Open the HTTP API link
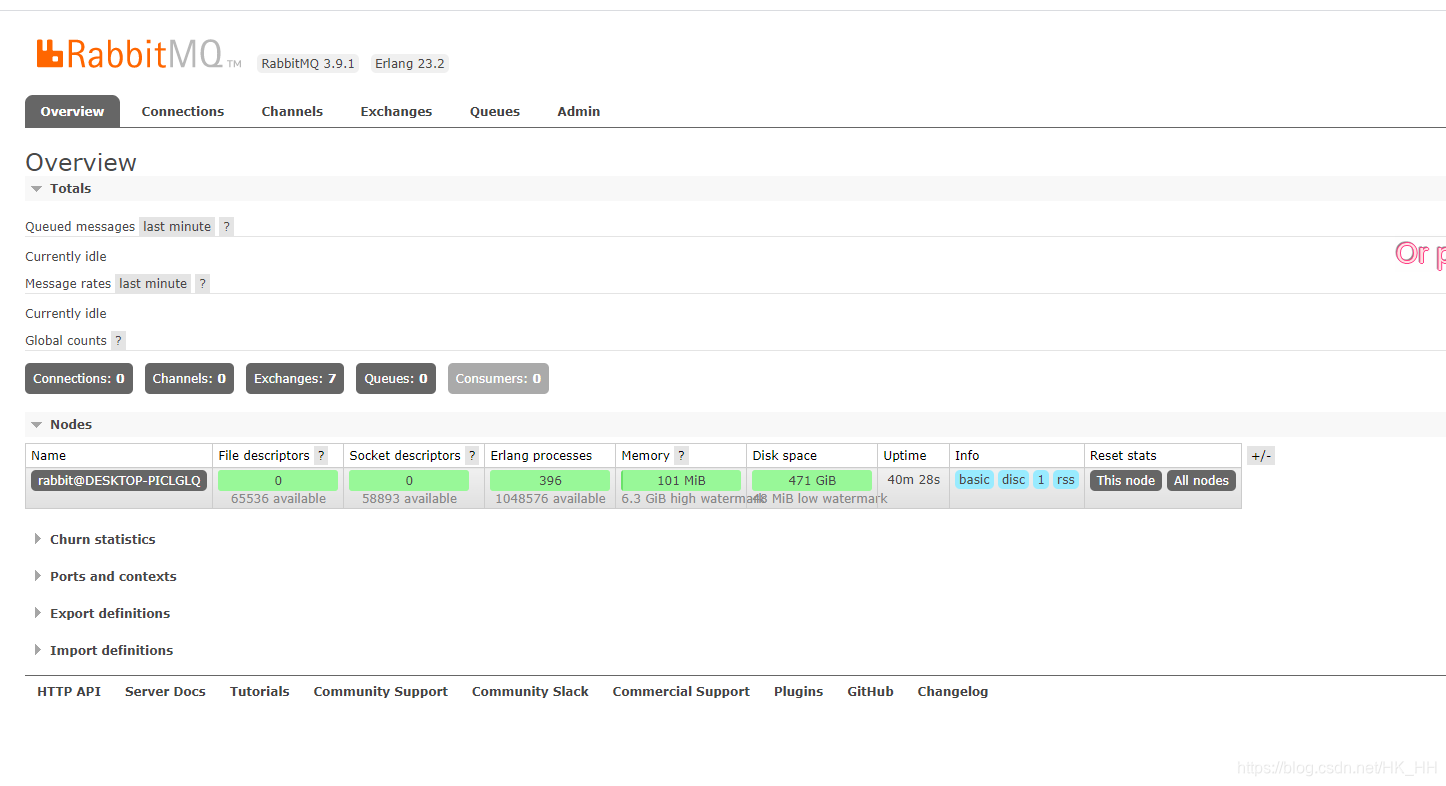 69,691
